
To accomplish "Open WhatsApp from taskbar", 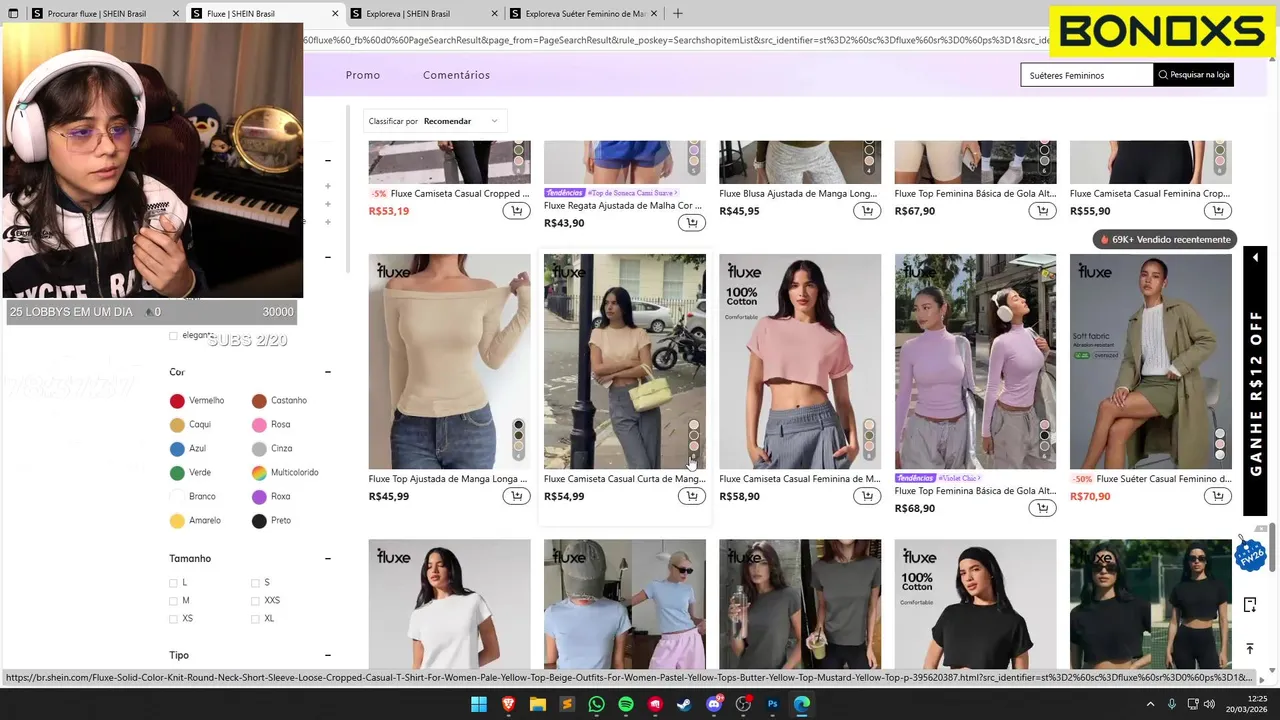I will click(x=596, y=704).
